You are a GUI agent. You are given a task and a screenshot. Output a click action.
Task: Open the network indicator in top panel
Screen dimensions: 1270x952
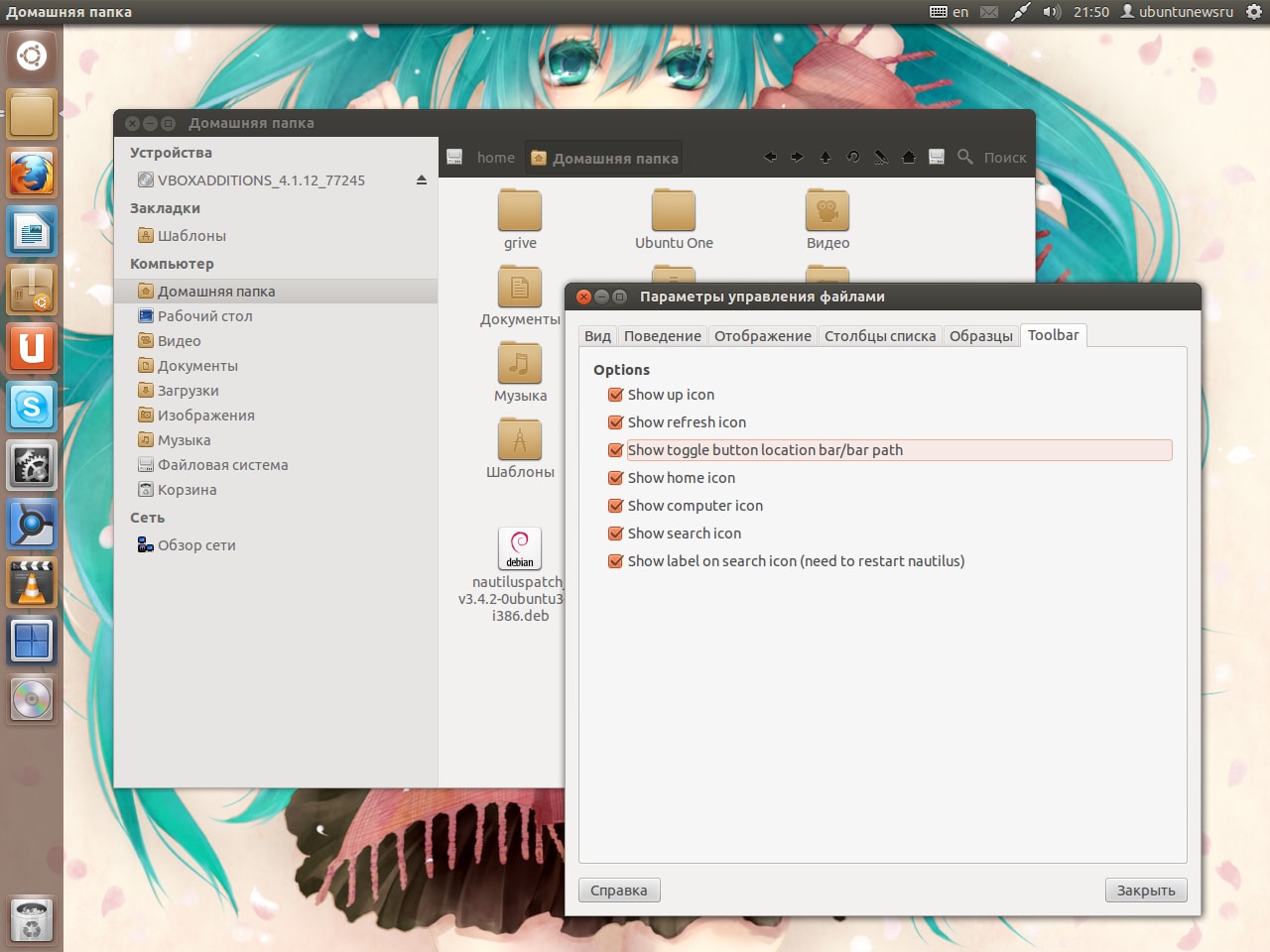point(1020,12)
